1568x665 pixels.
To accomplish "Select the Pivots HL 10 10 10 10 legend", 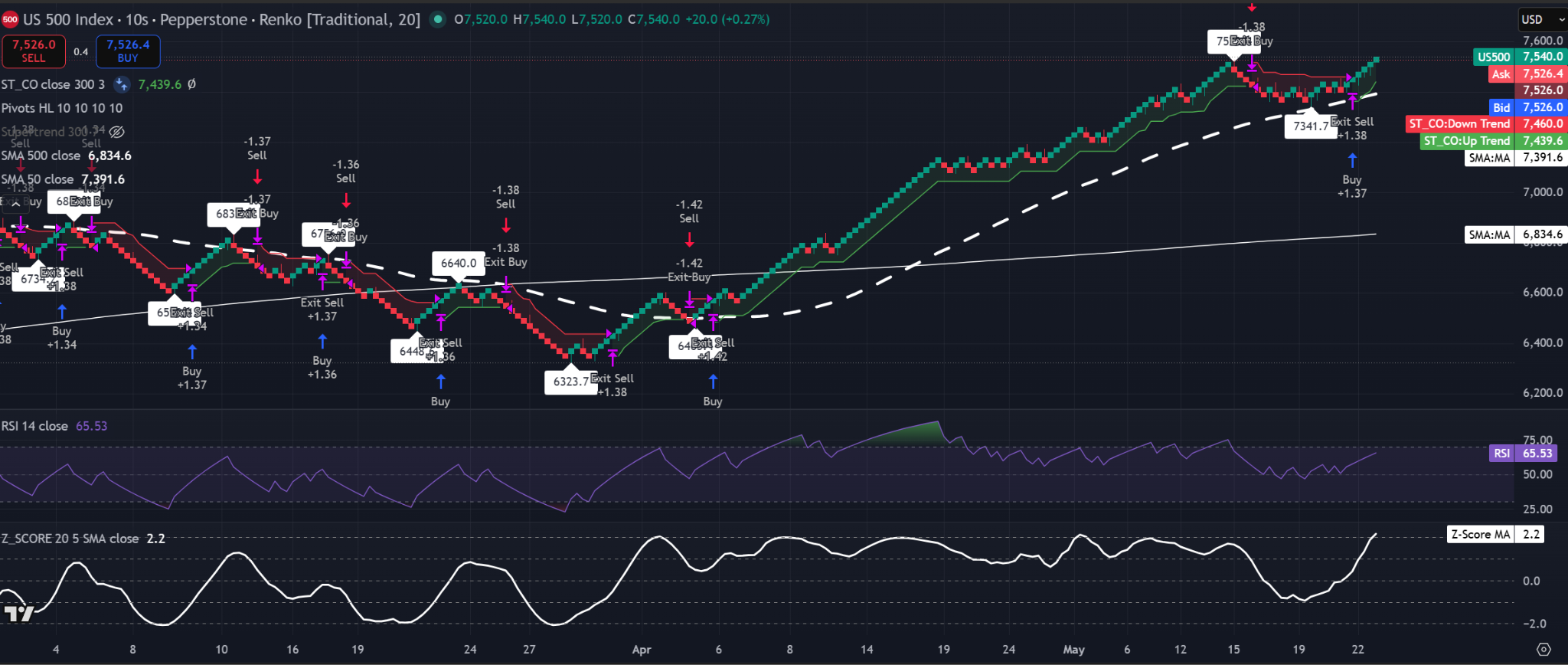I will click(62, 108).
